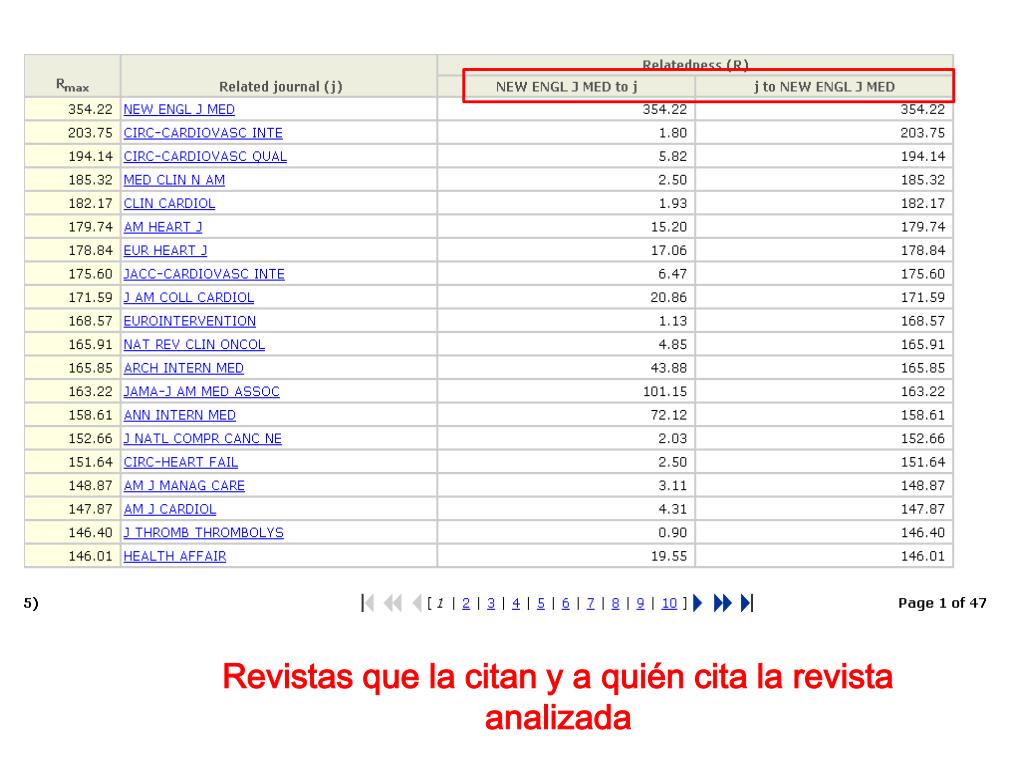Select the Rmax value 203.75
This screenshot has width=1024, height=768.
click(x=90, y=133)
